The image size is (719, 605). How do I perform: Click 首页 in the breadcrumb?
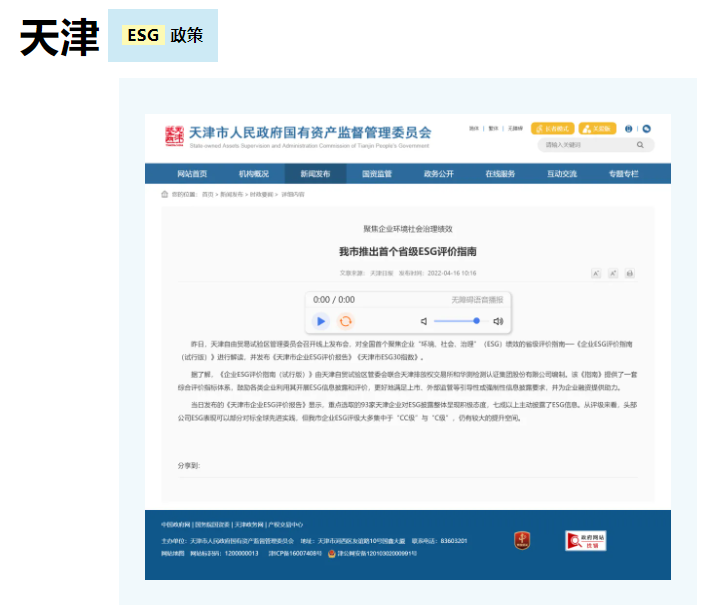click(208, 194)
